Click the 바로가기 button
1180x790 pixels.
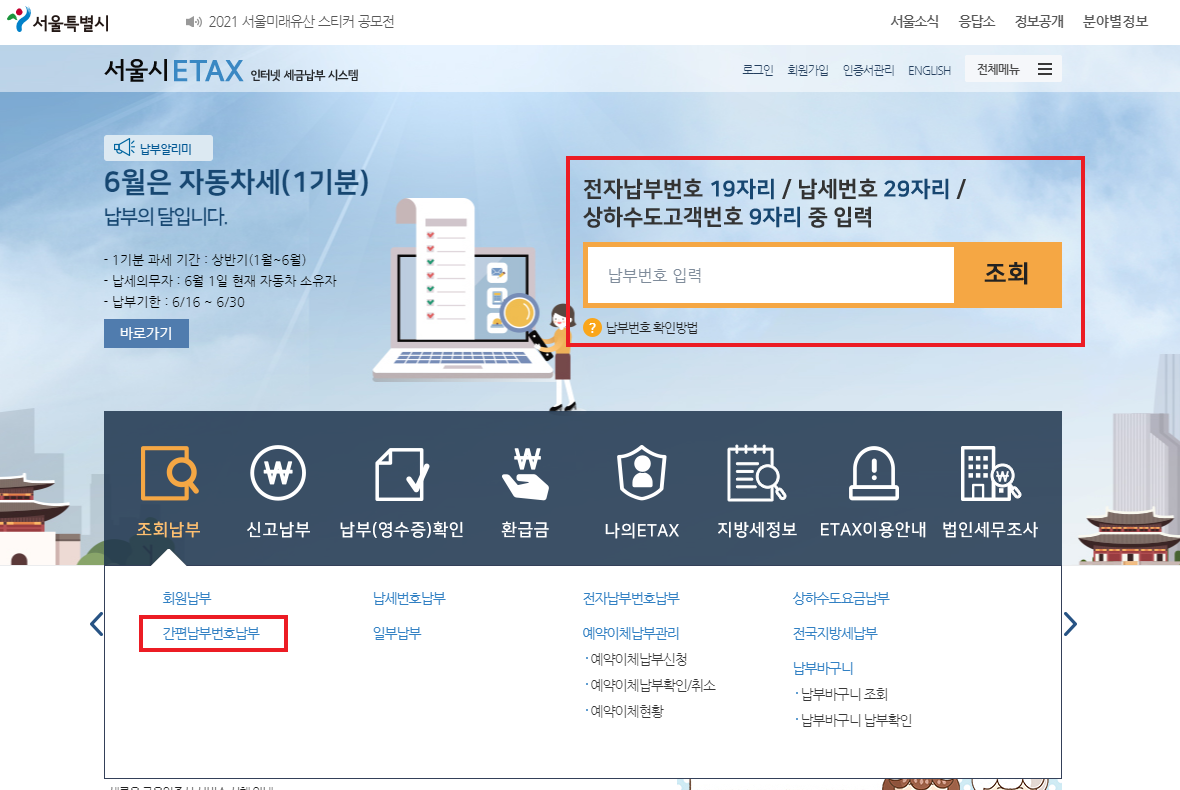pos(146,333)
